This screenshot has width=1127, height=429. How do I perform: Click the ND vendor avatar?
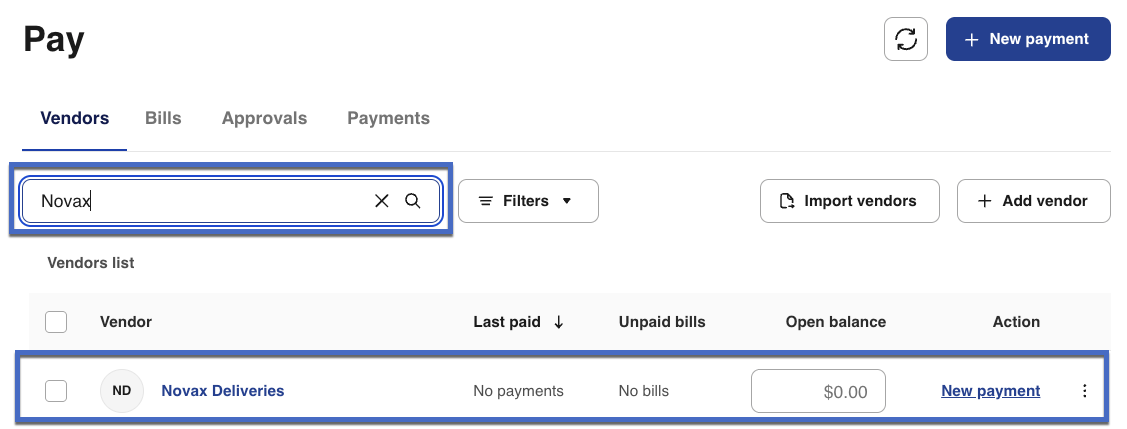pyautogui.click(x=122, y=391)
